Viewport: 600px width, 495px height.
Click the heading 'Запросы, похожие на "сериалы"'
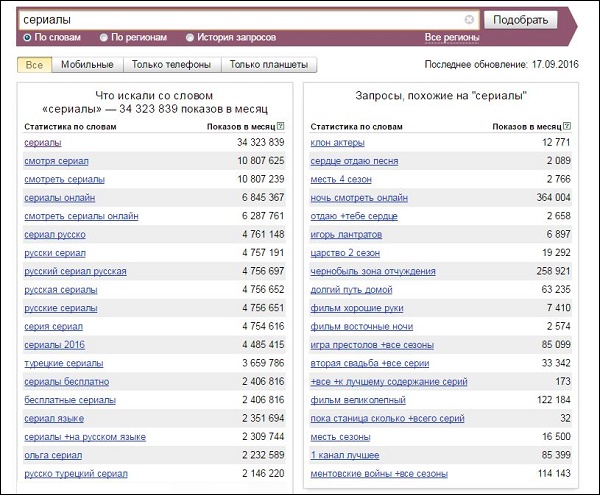click(441, 96)
